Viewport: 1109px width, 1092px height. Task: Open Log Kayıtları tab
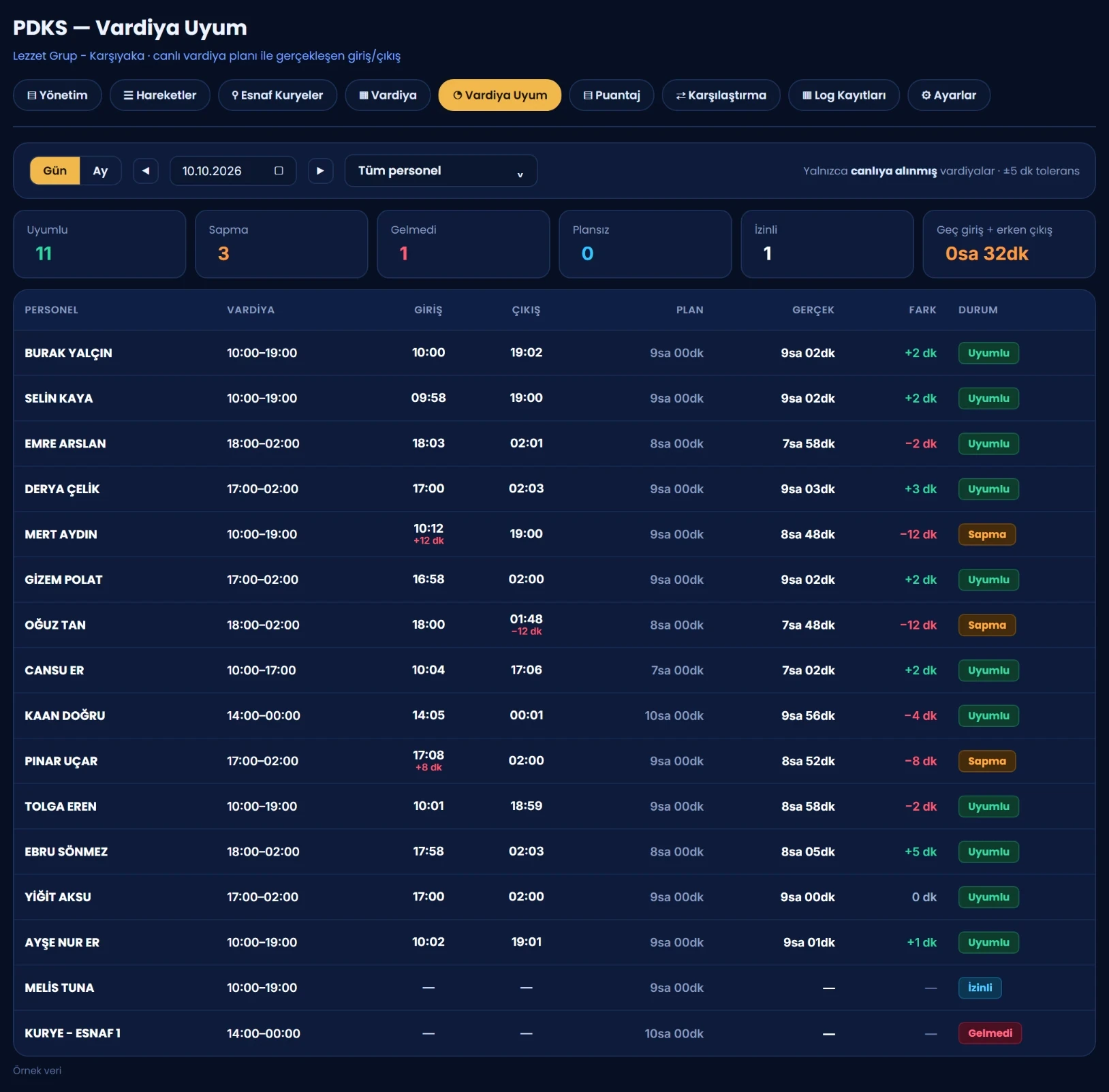tap(844, 95)
